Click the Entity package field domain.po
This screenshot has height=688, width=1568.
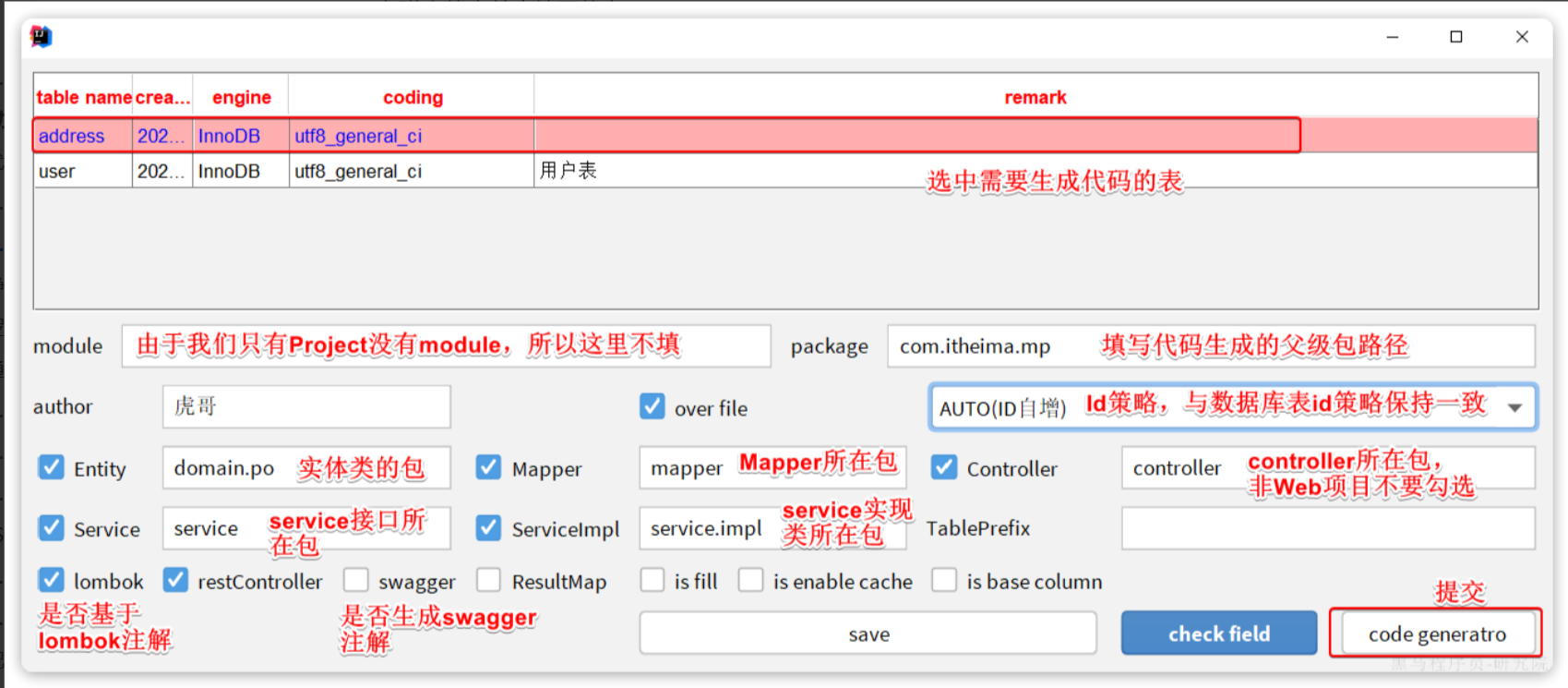click(x=306, y=467)
